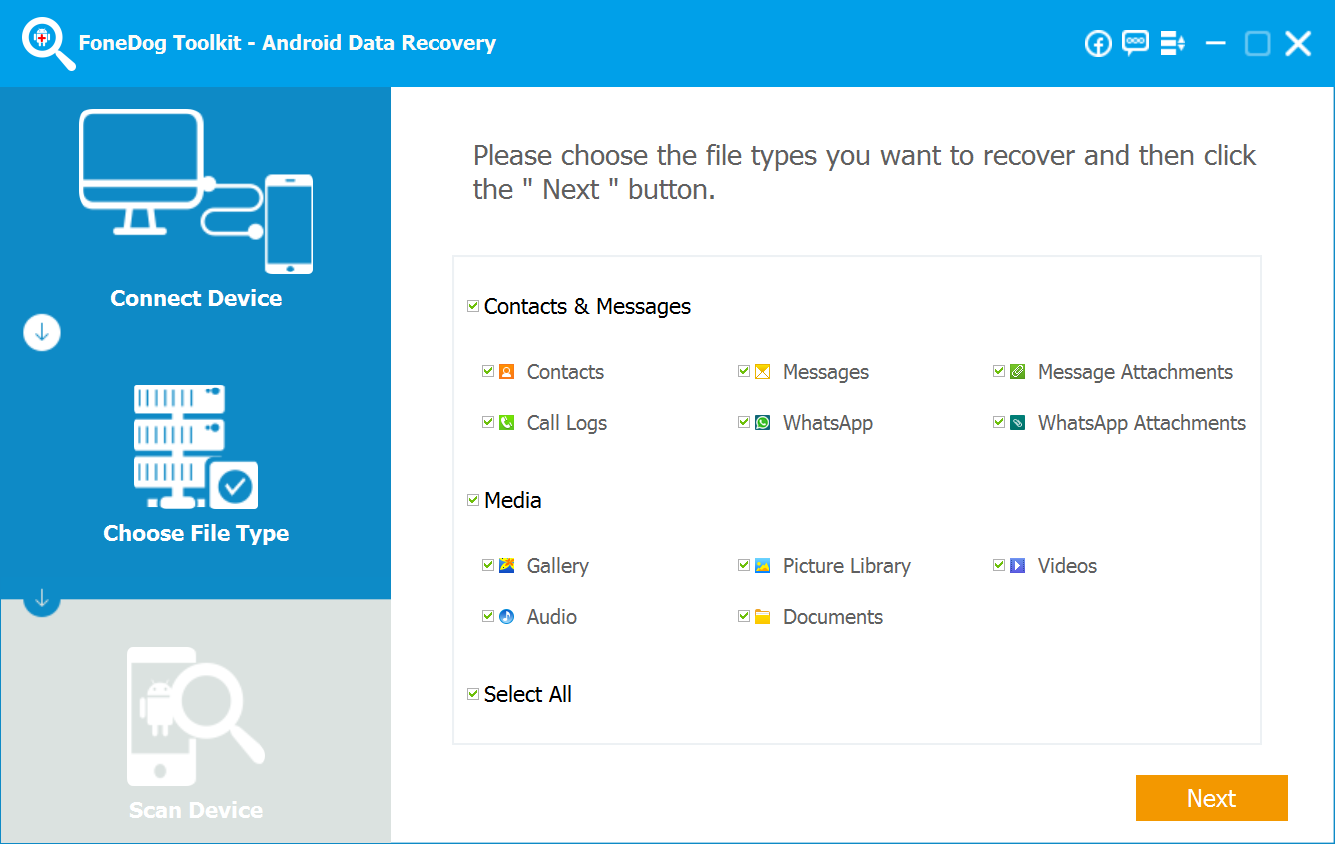This screenshot has height=844, width=1335.
Task: Click the yellow Messages envelope icon
Action: point(763,372)
